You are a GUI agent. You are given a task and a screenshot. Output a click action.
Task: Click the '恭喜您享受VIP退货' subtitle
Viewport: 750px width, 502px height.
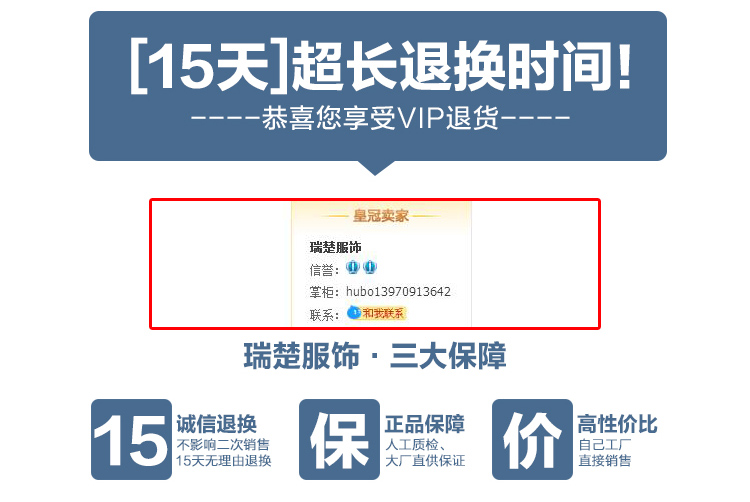(x=381, y=118)
